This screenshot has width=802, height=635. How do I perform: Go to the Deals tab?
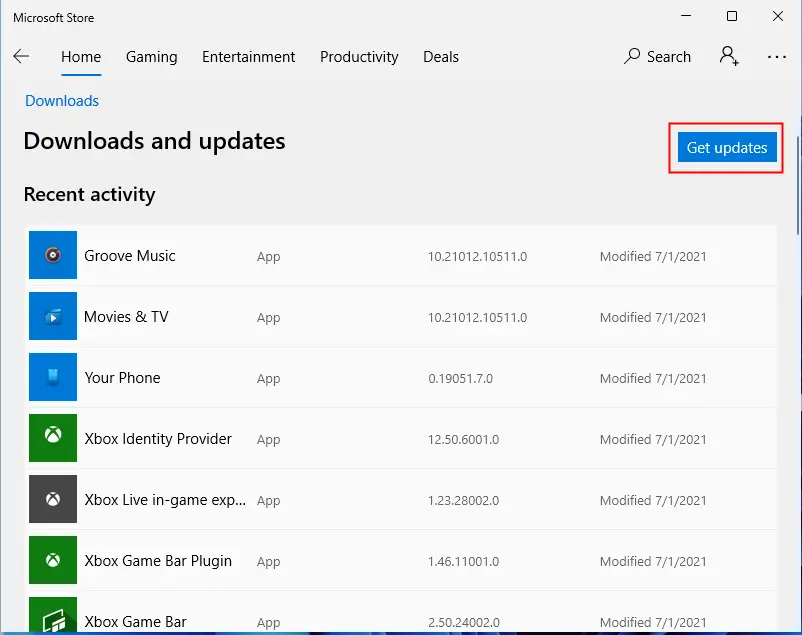coord(441,57)
